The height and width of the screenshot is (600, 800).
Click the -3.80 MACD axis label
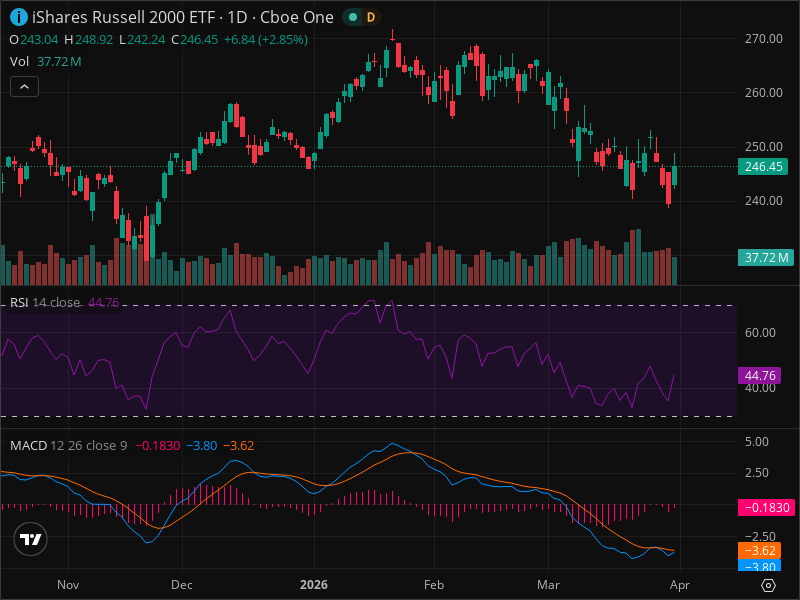760,565
